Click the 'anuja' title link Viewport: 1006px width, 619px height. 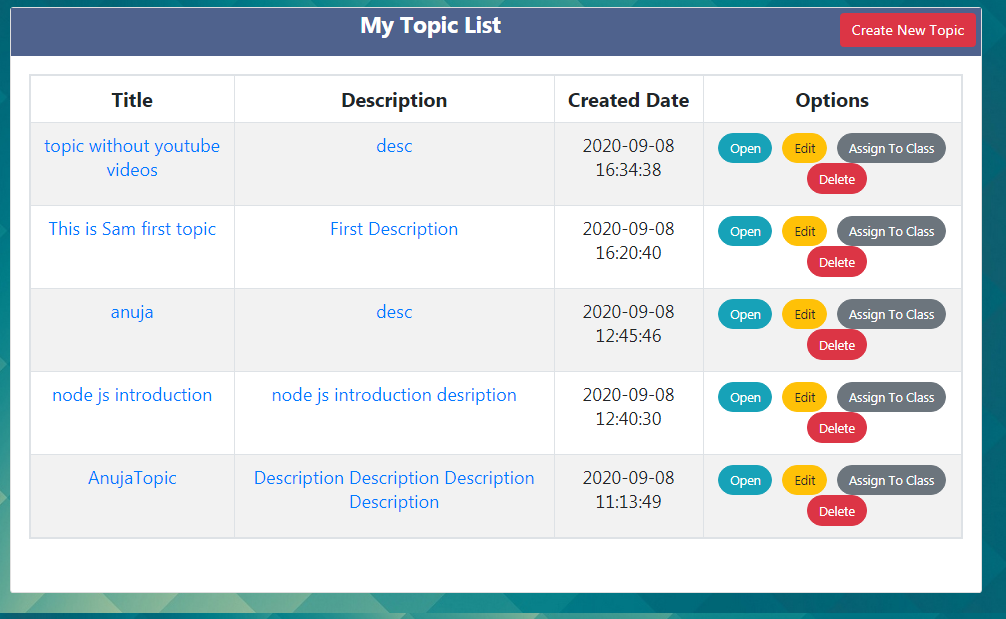pos(132,312)
